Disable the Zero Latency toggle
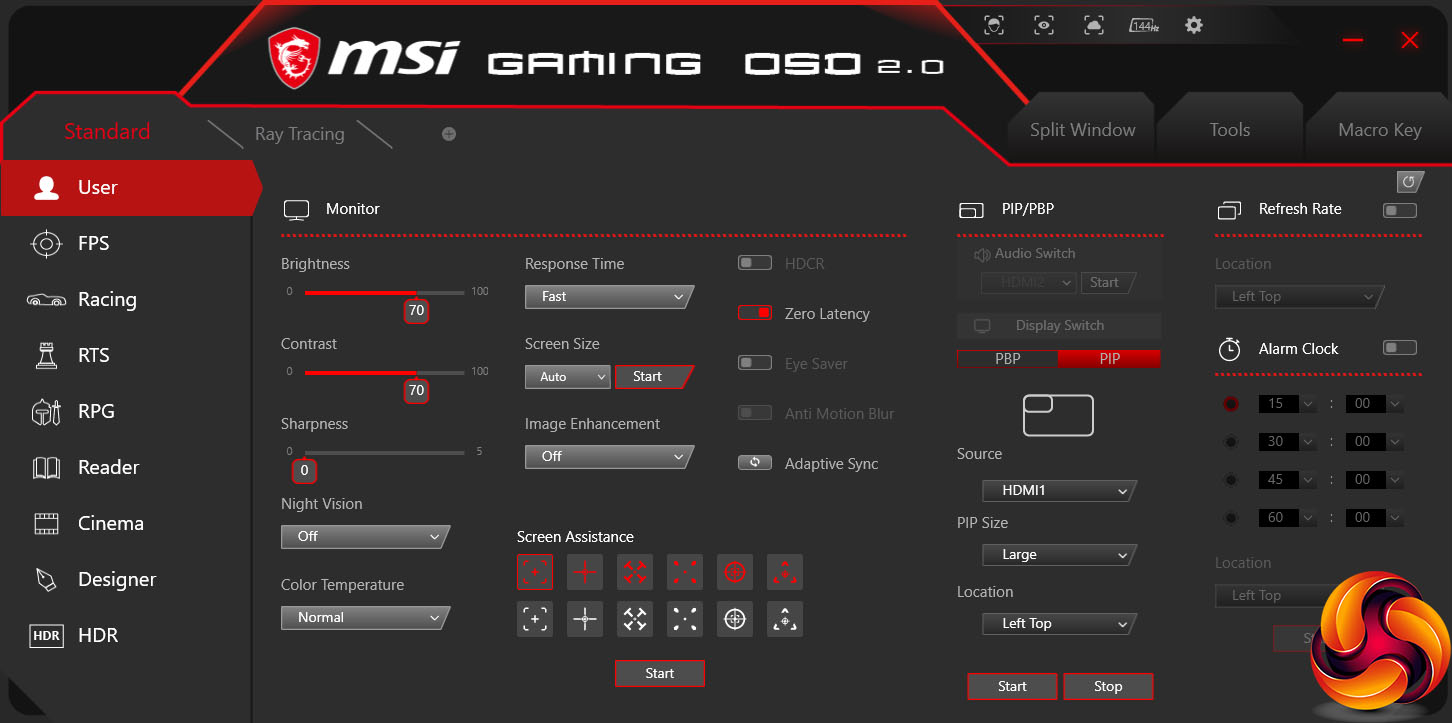This screenshot has height=723, width=1452. [x=755, y=313]
